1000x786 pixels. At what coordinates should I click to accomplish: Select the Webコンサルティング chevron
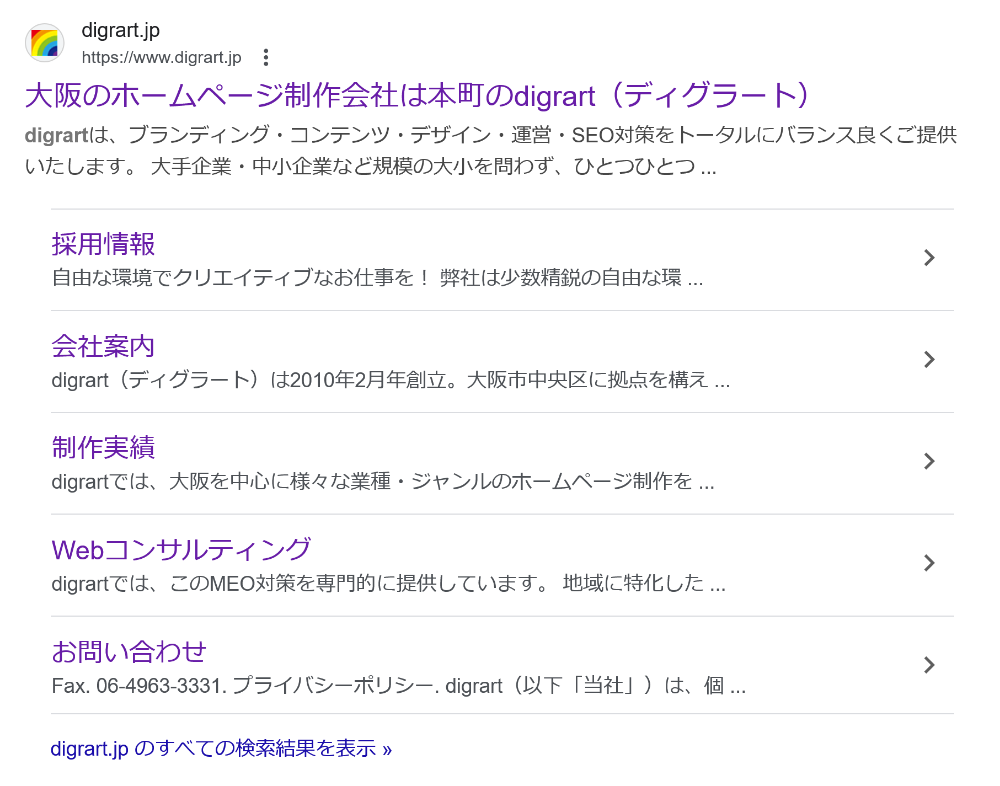(x=929, y=563)
